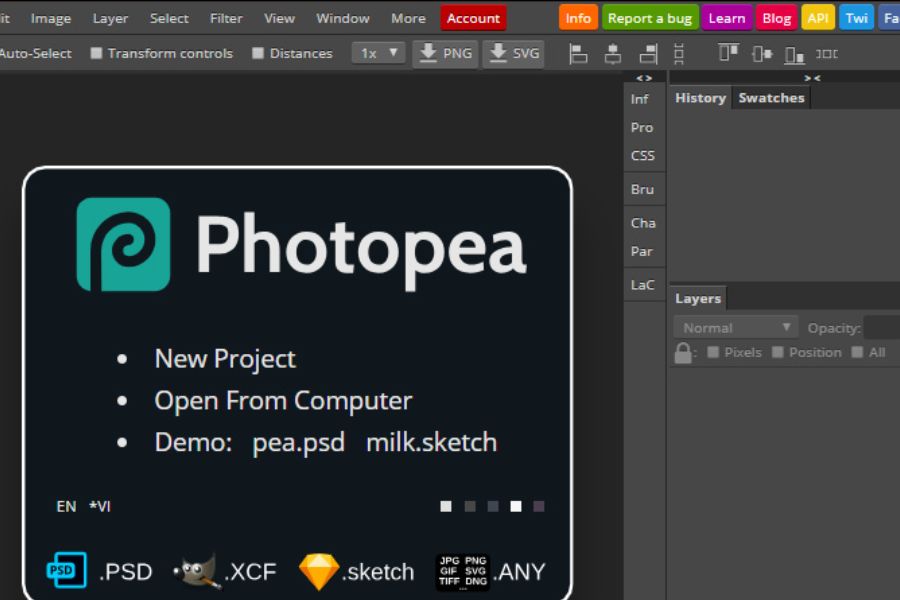The width and height of the screenshot is (900, 600).
Task: Select the Layers panel tab
Action: (698, 299)
